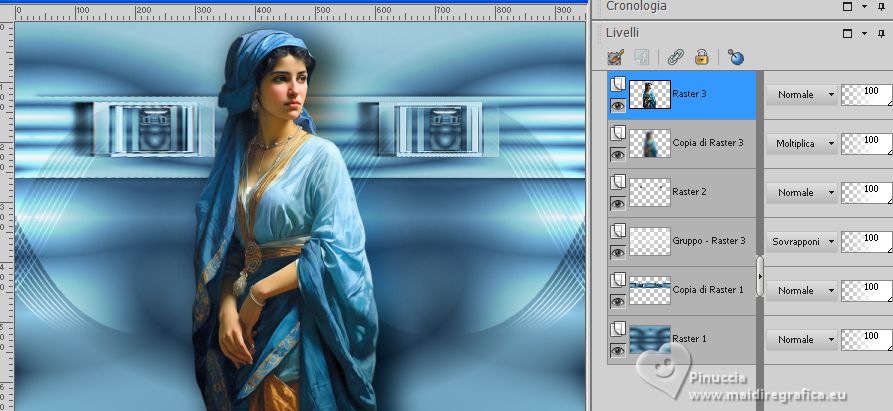This screenshot has width=893, height=411.
Task: Click the Cronologia palette title
Action: (x=636, y=6)
